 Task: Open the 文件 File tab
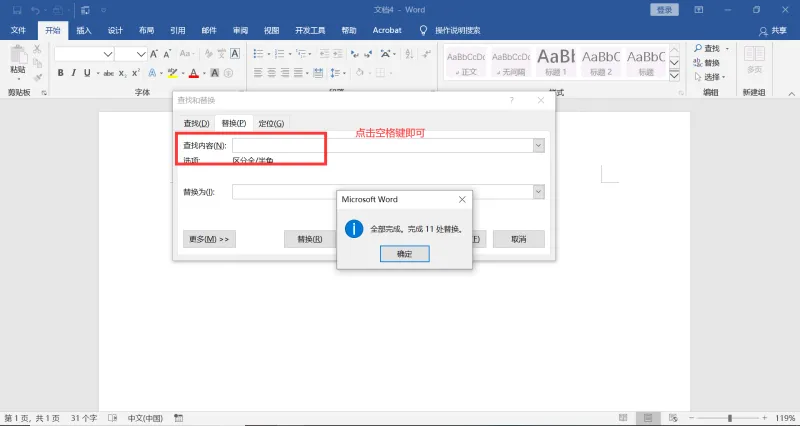[x=18, y=31]
